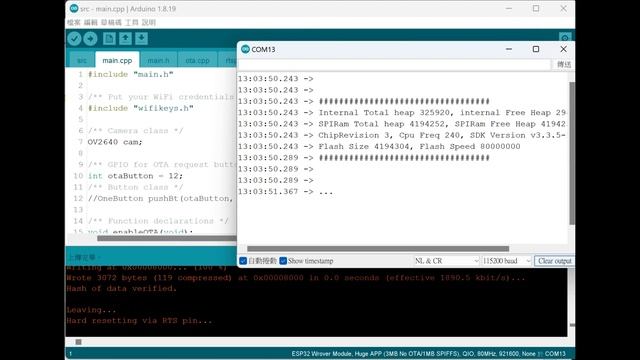This screenshot has width=640, height=360.
Task: Click the serial monitor message input field
Action: 394,64
